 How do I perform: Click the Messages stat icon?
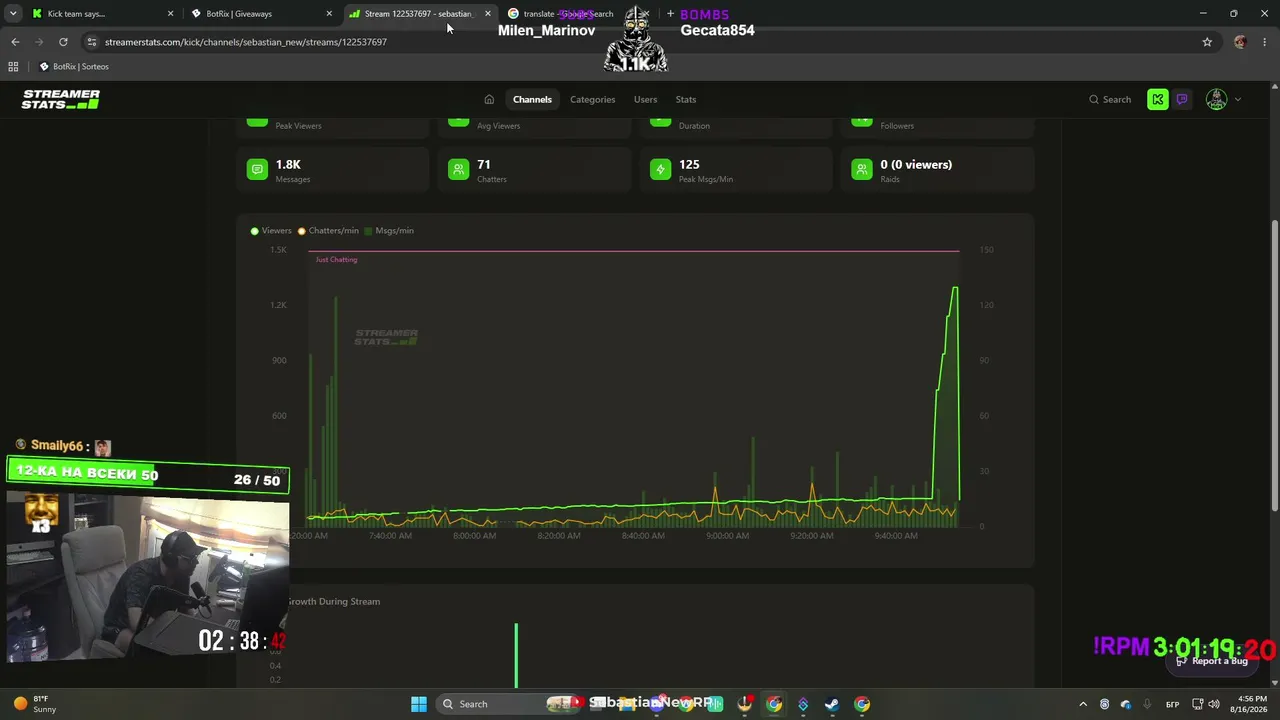tap(257, 170)
